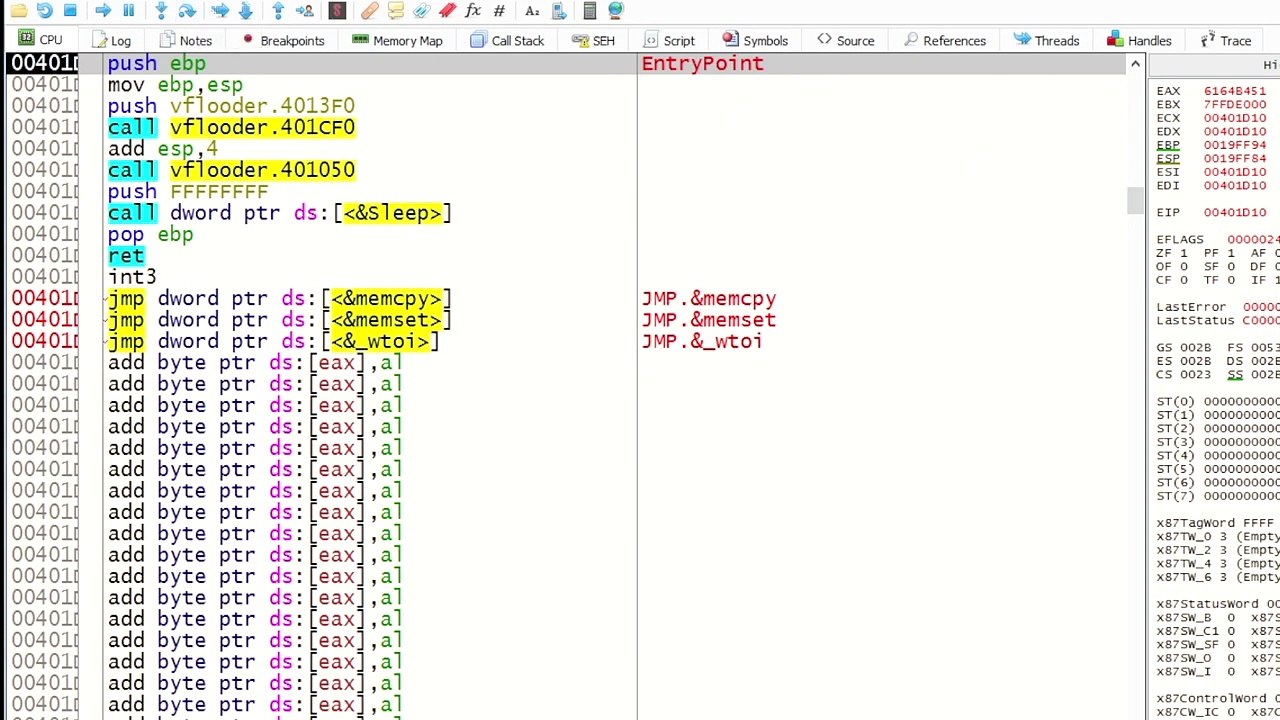Open the Trace tab
Screen dimensions: 1280x720
[x=1225, y=40]
